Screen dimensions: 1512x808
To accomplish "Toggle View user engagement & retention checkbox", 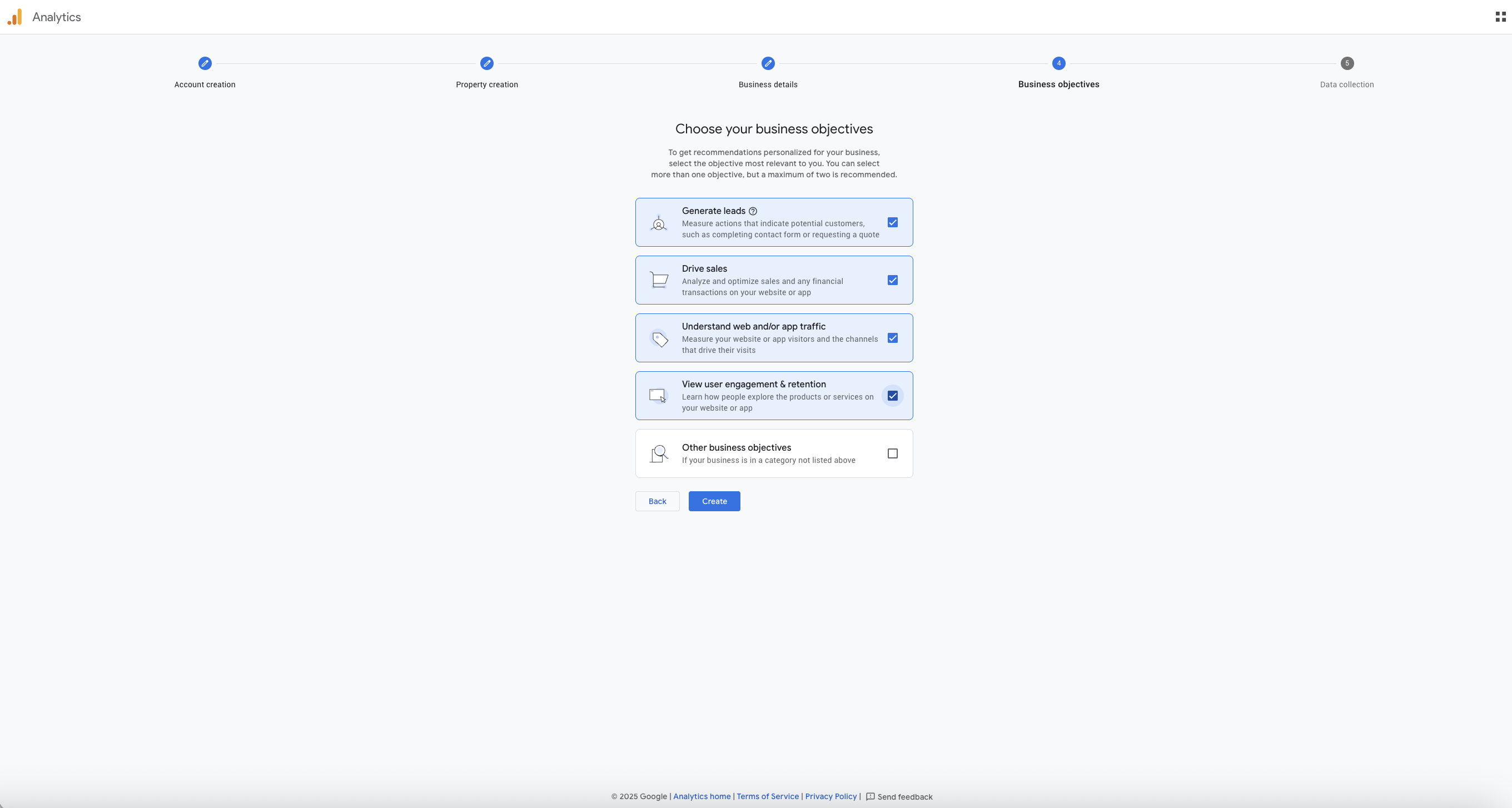I will click(x=892, y=396).
